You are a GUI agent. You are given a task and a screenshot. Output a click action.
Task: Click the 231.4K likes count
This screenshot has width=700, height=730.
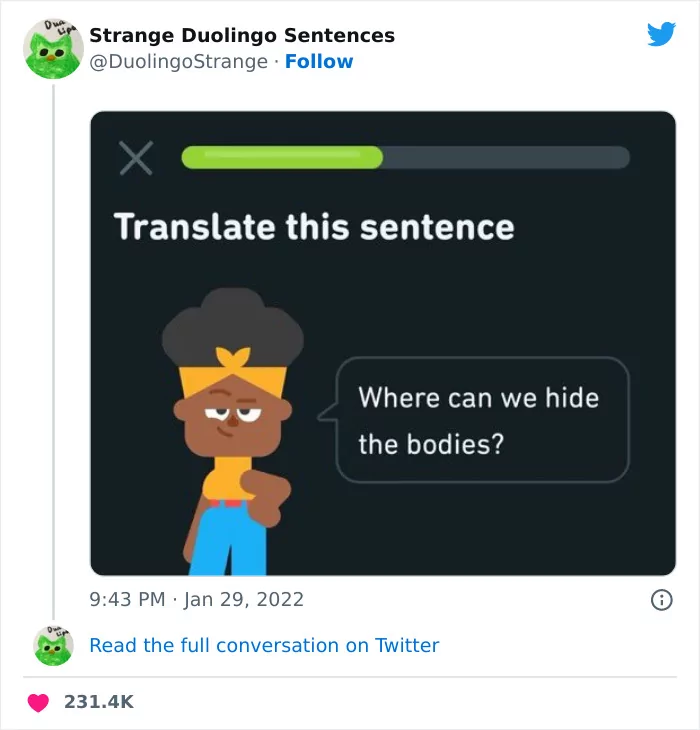click(98, 702)
